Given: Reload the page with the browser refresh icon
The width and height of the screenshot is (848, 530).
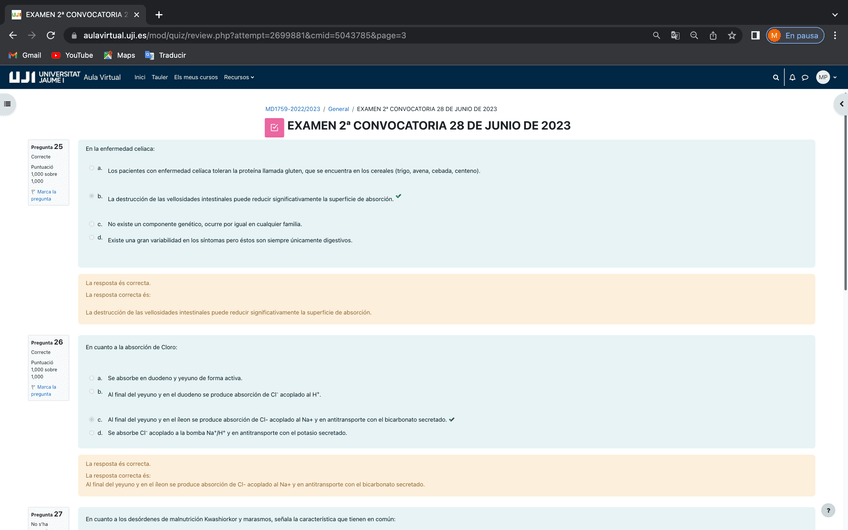Looking at the screenshot, I should pos(50,35).
